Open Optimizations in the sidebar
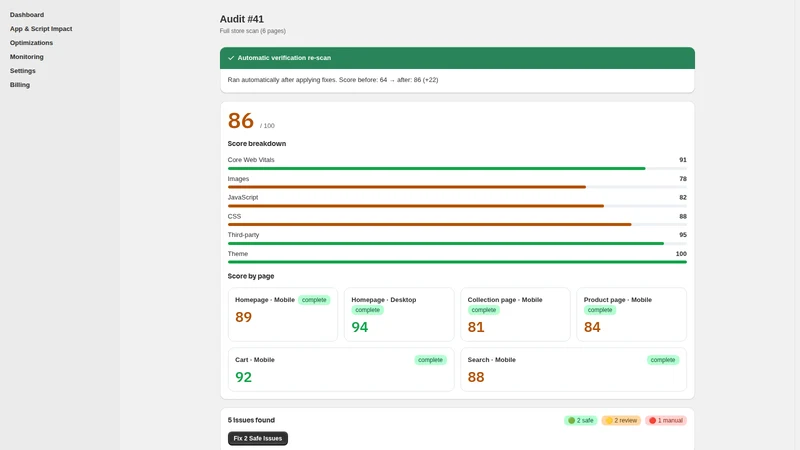Image resolution: width=800 pixels, height=450 pixels. pos(31,43)
